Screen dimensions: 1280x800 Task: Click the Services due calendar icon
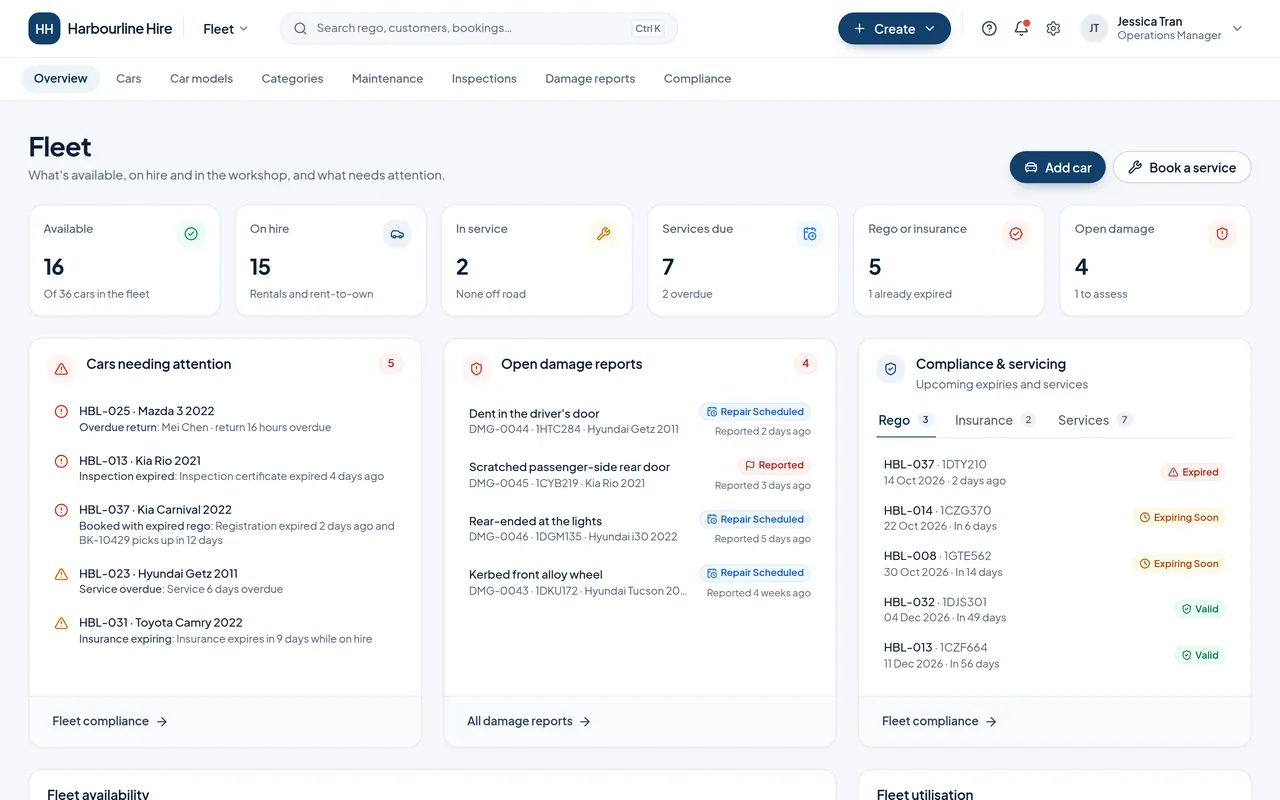point(810,234)
